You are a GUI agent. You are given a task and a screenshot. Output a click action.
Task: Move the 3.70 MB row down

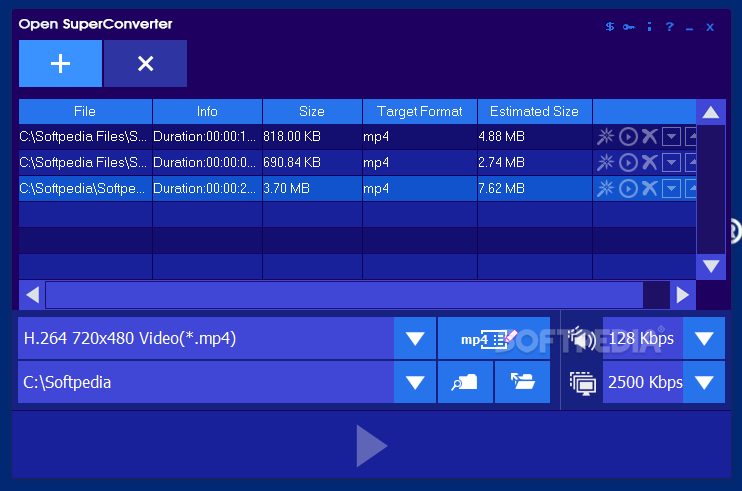point(671,189)
